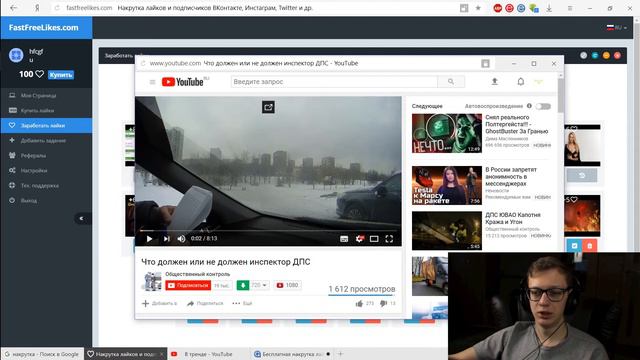Click the orange round filter button
640x360 pixels.
point(606,56)
